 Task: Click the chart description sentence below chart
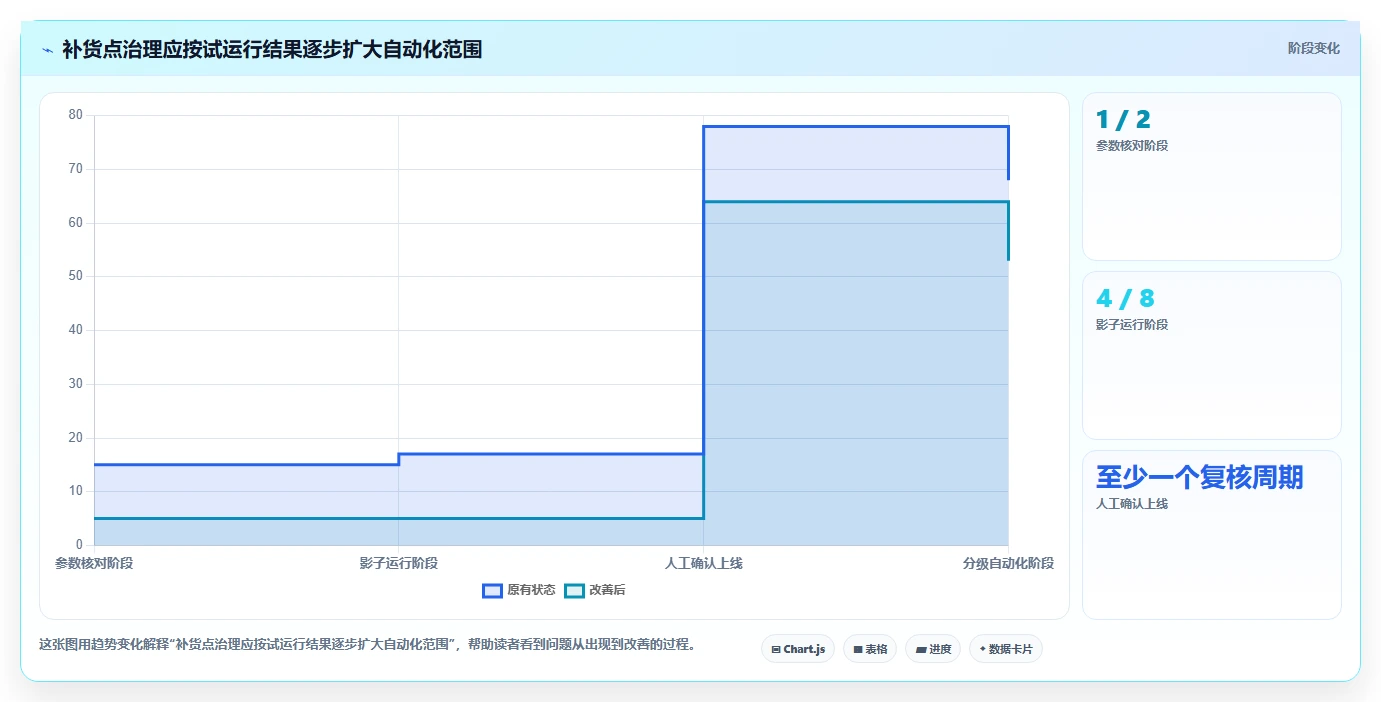pyautogui.click(x=367, y=644)
